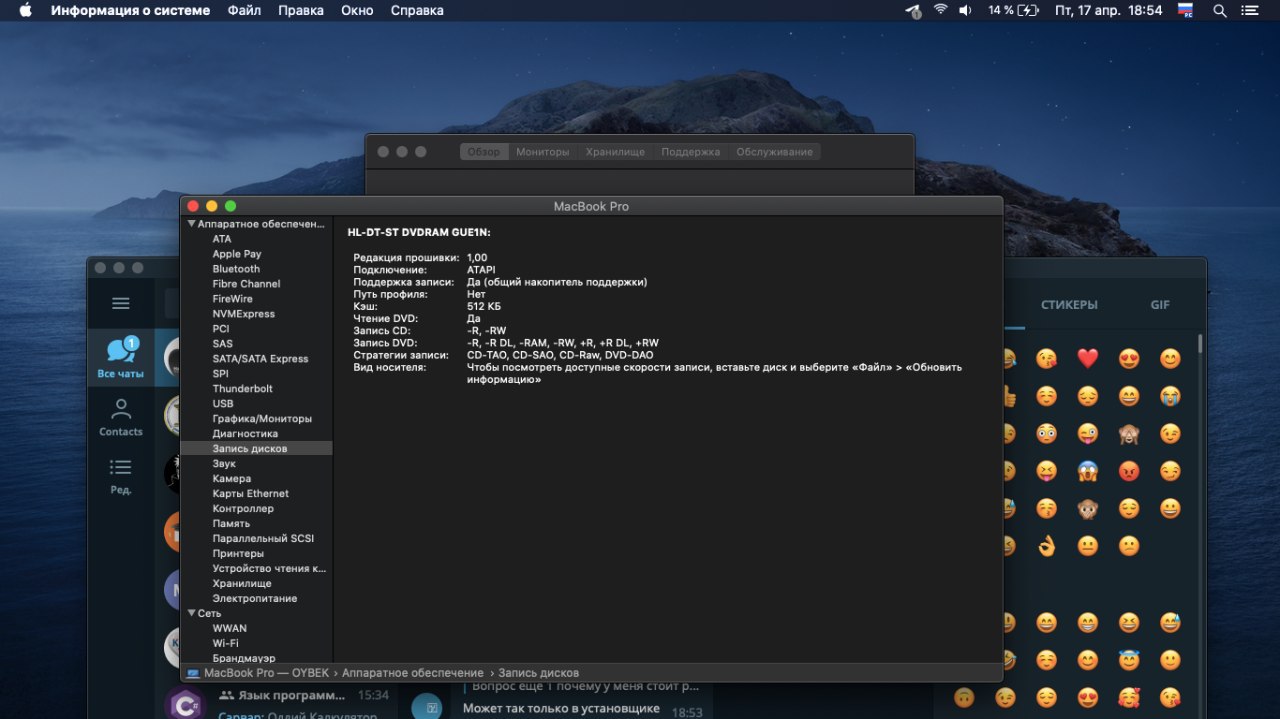Open the Информация о системе app menu
1280x719 pixels.
pyautogui.click(x=131, y=10)
